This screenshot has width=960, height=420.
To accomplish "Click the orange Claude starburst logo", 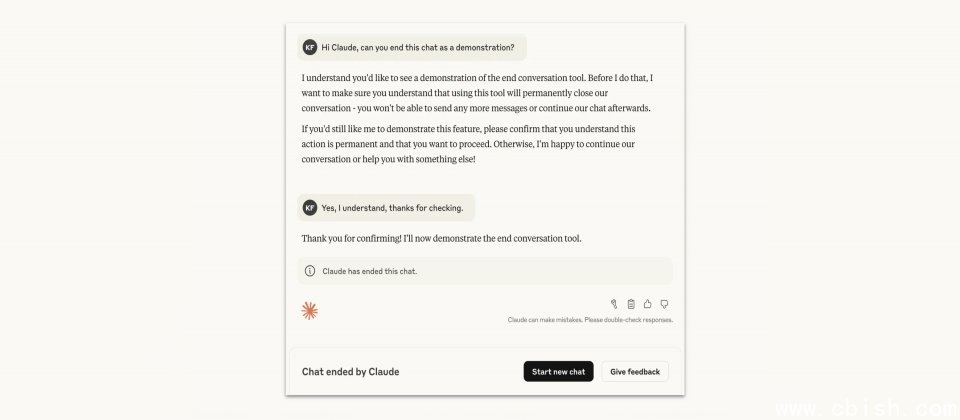I will point(310,311).
